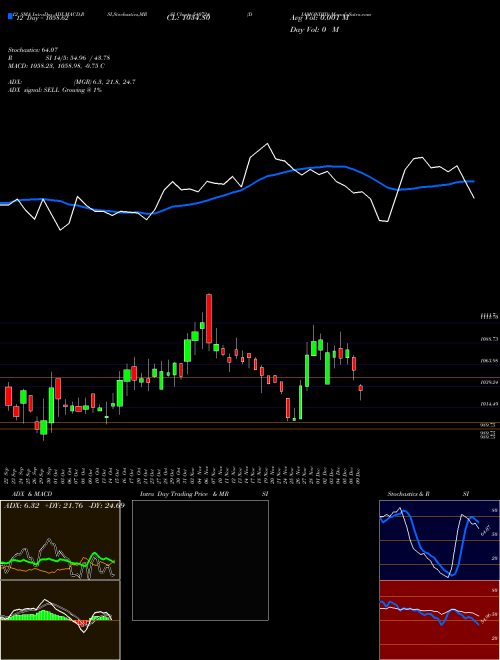This screenshot has height=660, width=500.
Task: Open the blue Stochastics mini chart
Action: [x=439, y=540]
